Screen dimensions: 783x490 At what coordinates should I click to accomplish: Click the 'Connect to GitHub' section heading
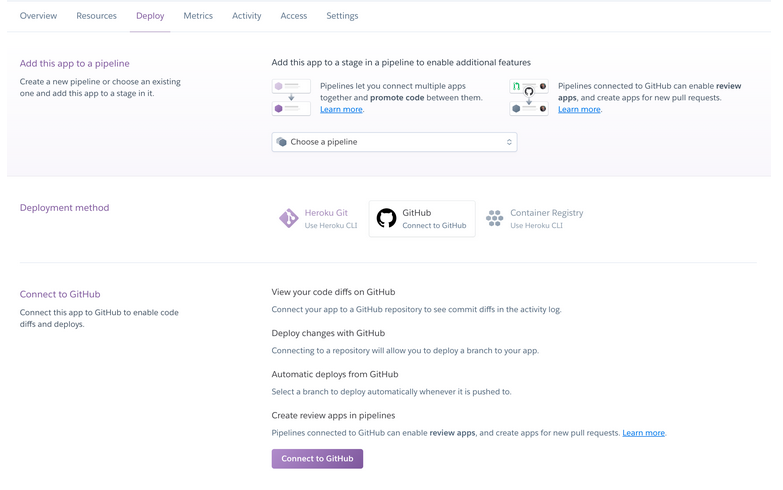[x=60, y=294]
